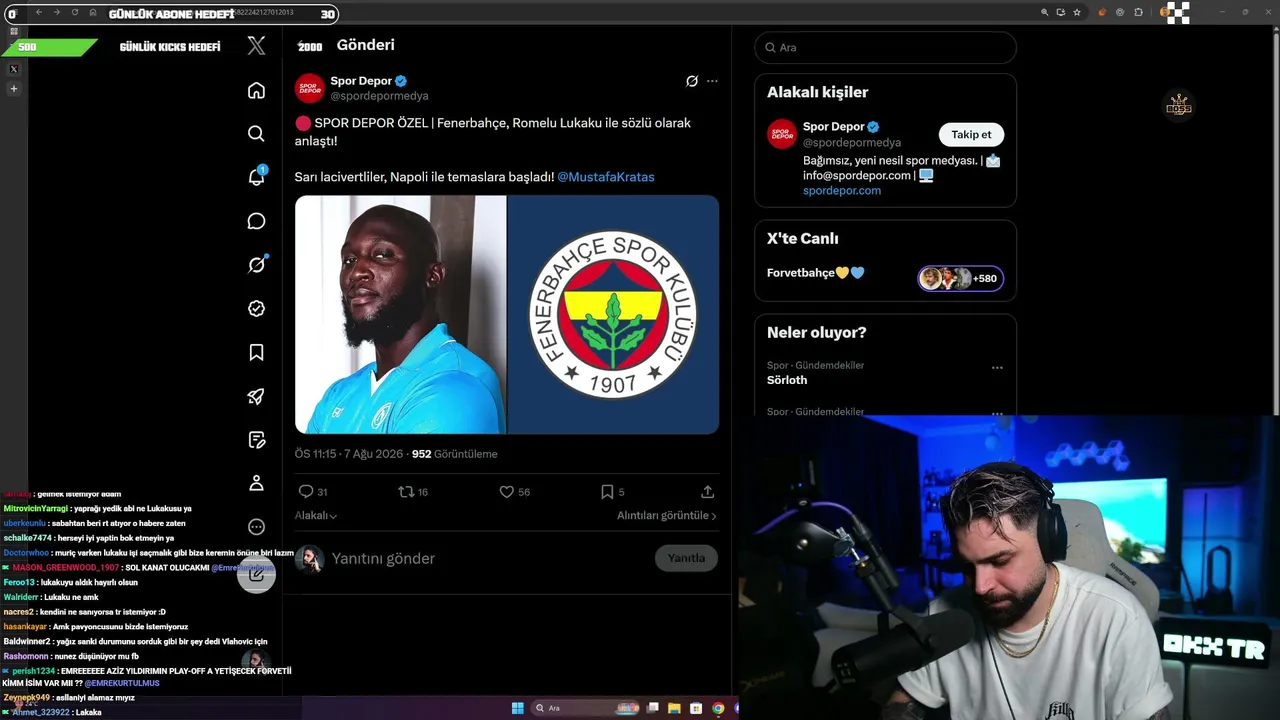Open the @spordepormedya handle on the post
This screenshot has width=1280, height=720.
click(x=379, y=96)
